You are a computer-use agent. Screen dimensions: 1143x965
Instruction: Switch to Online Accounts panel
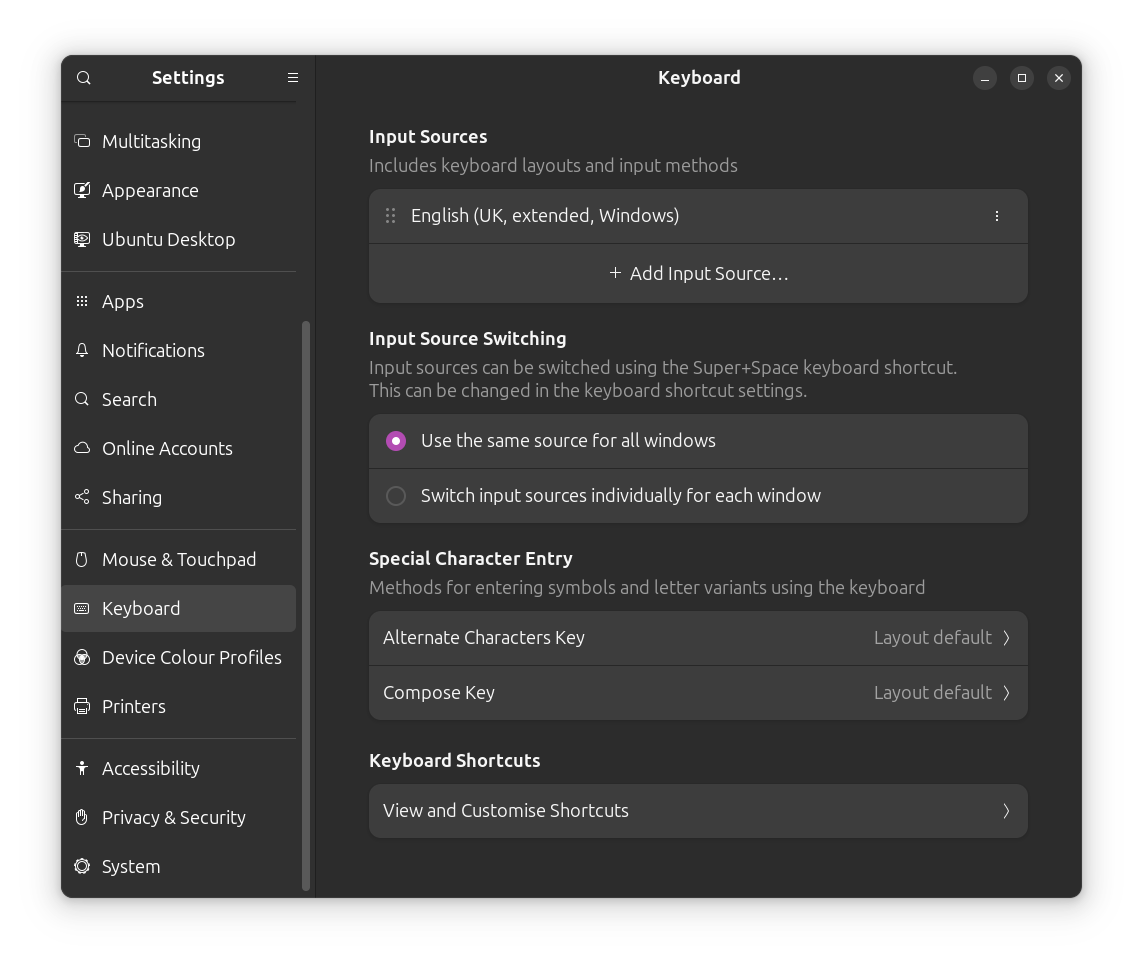(167, 448)
